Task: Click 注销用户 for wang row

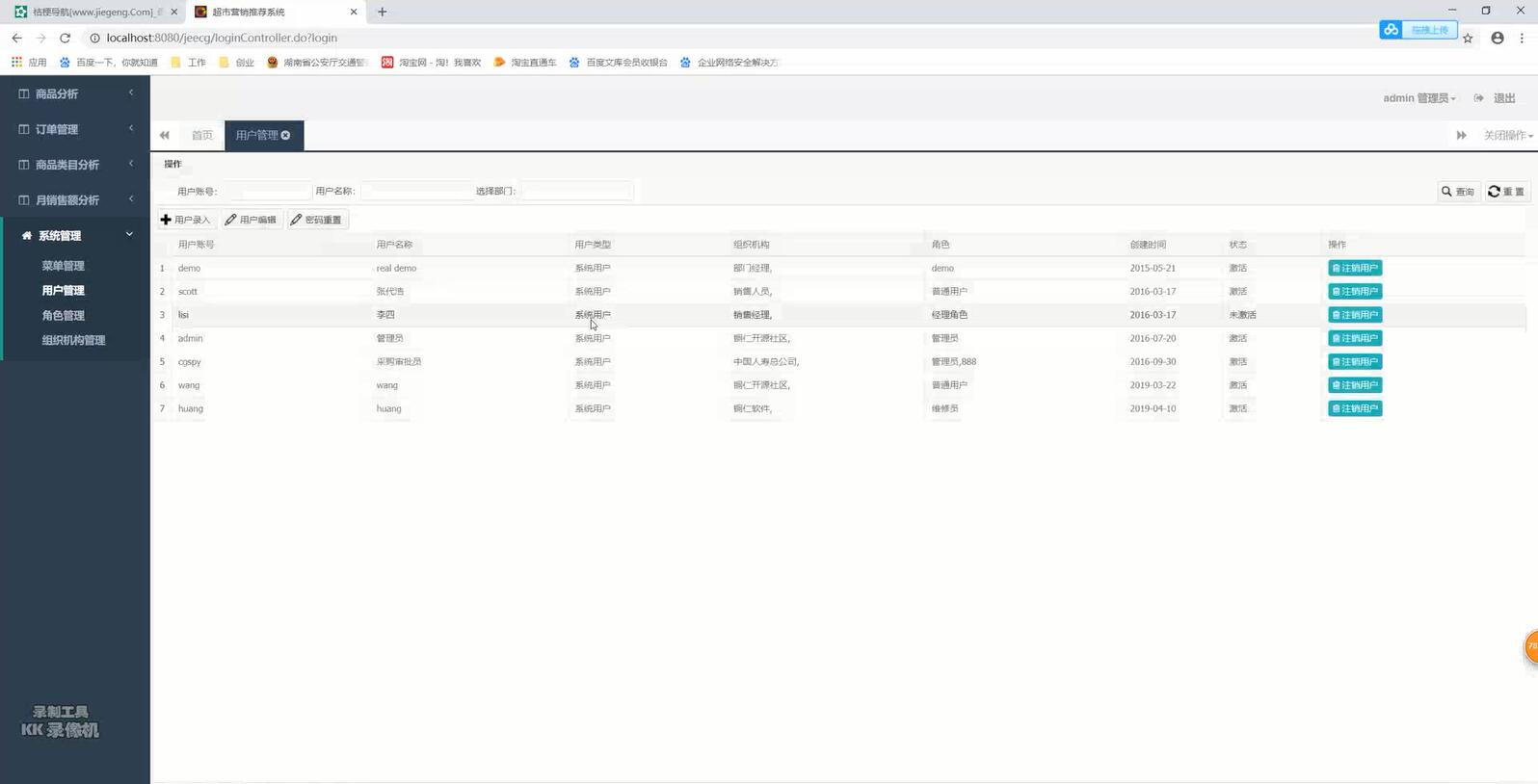Action: click(x=1355, y=385)
